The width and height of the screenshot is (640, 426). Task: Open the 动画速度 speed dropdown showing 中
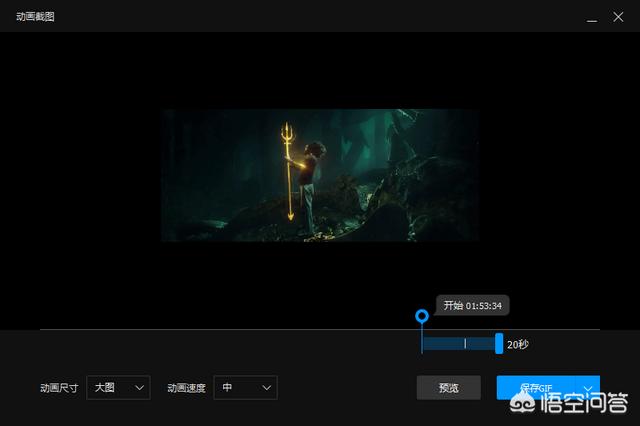[x=245, y=387]
